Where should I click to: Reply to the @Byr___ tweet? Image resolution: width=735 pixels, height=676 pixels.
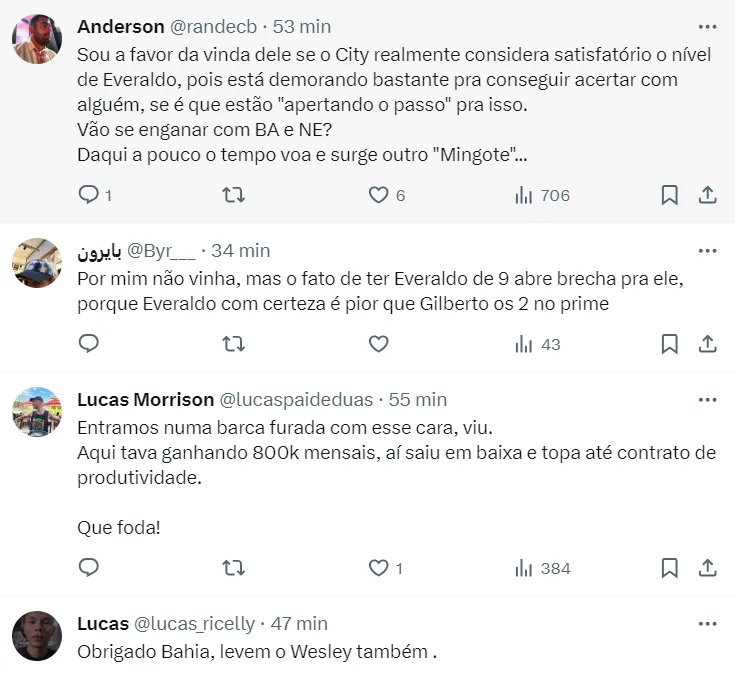point(89,344)
